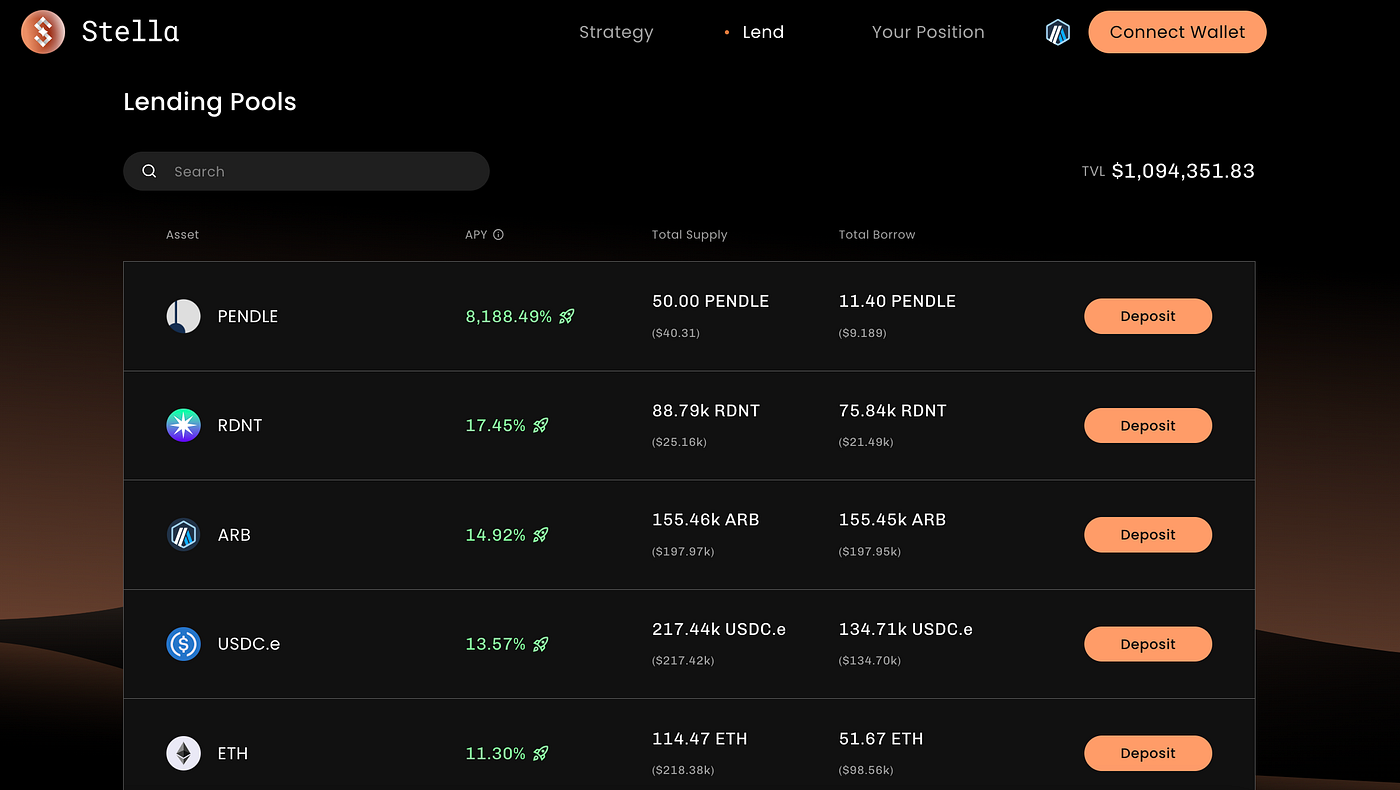
Task: Click the Connect Wallet button
Action: 1177,32
